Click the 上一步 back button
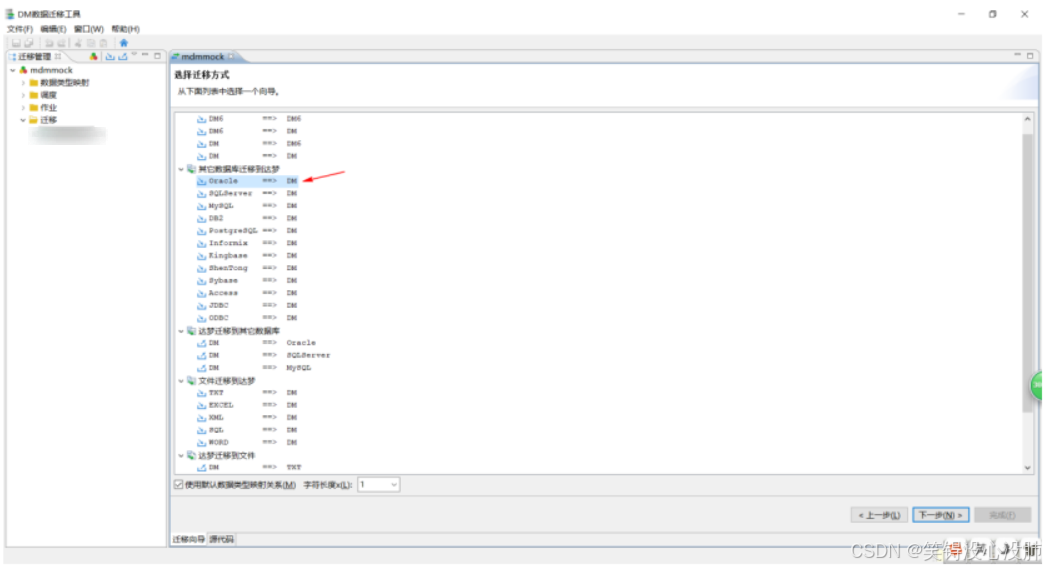Viewport: 1046px width, 569px height. pos(879,516)
